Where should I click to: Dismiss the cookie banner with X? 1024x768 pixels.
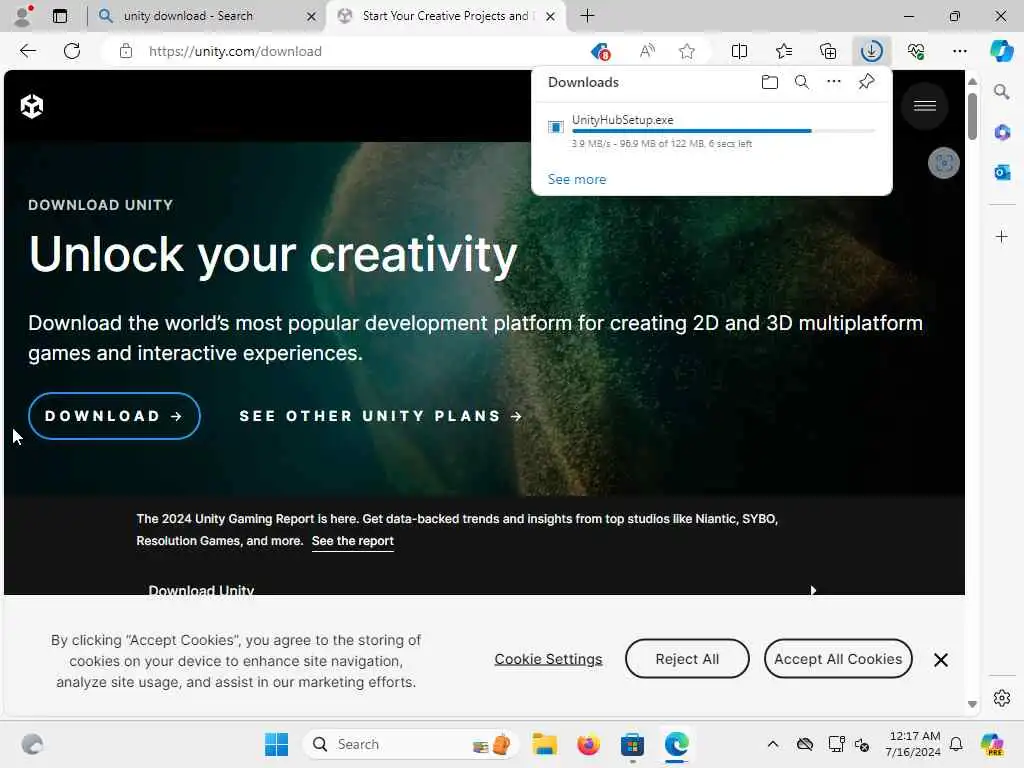click(x=940, y=660)
